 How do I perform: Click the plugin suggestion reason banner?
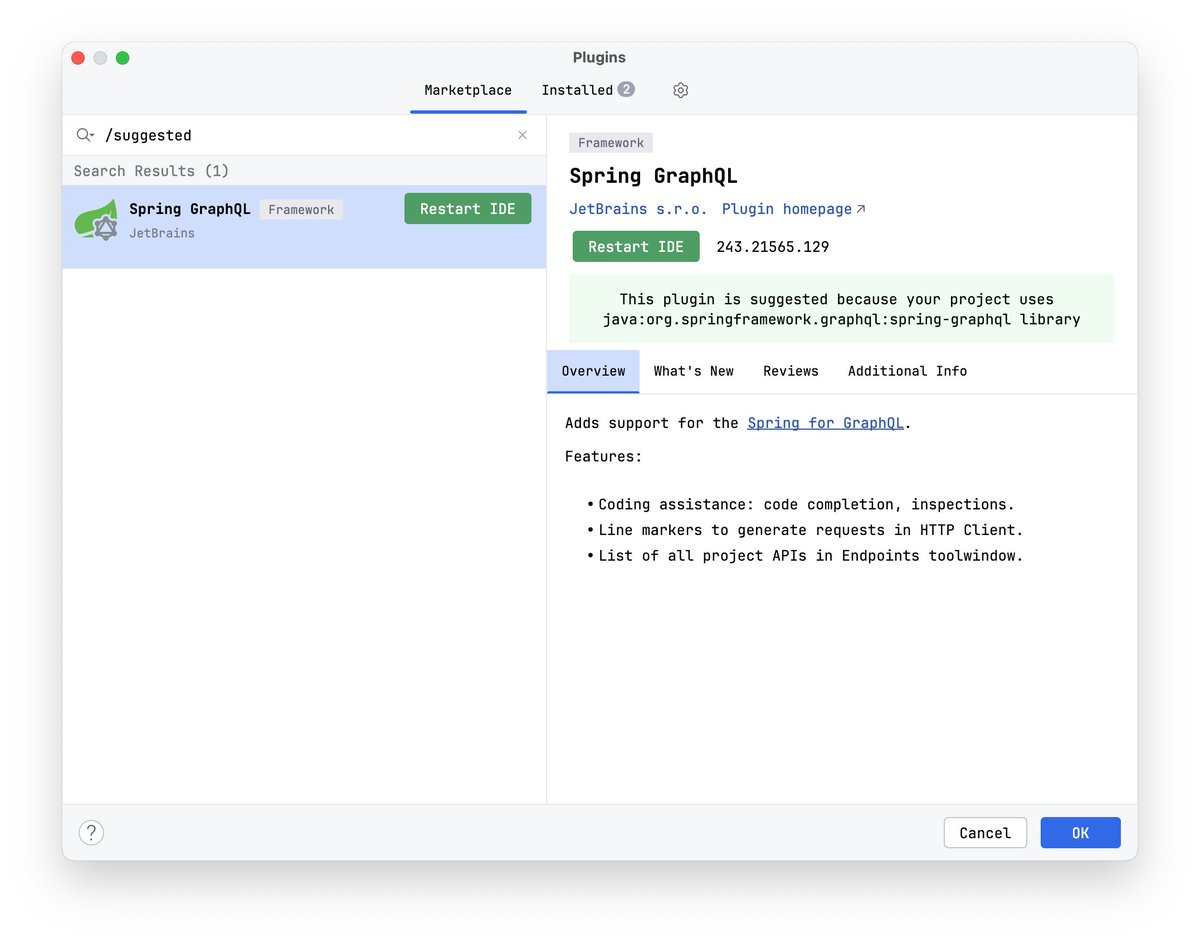click(841, 309)
